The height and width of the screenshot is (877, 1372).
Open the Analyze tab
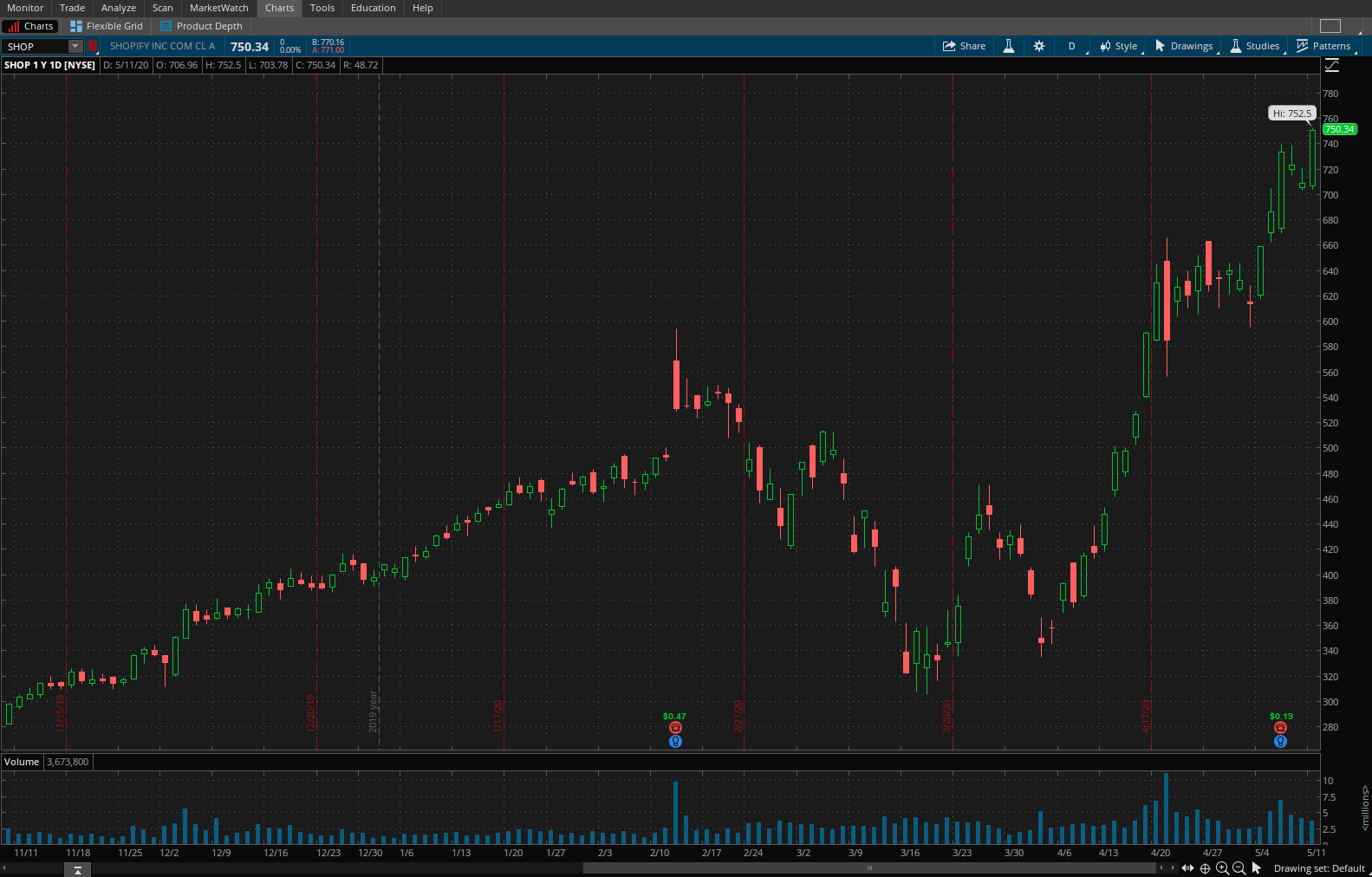pyautogui.click(x=119, y=8)
